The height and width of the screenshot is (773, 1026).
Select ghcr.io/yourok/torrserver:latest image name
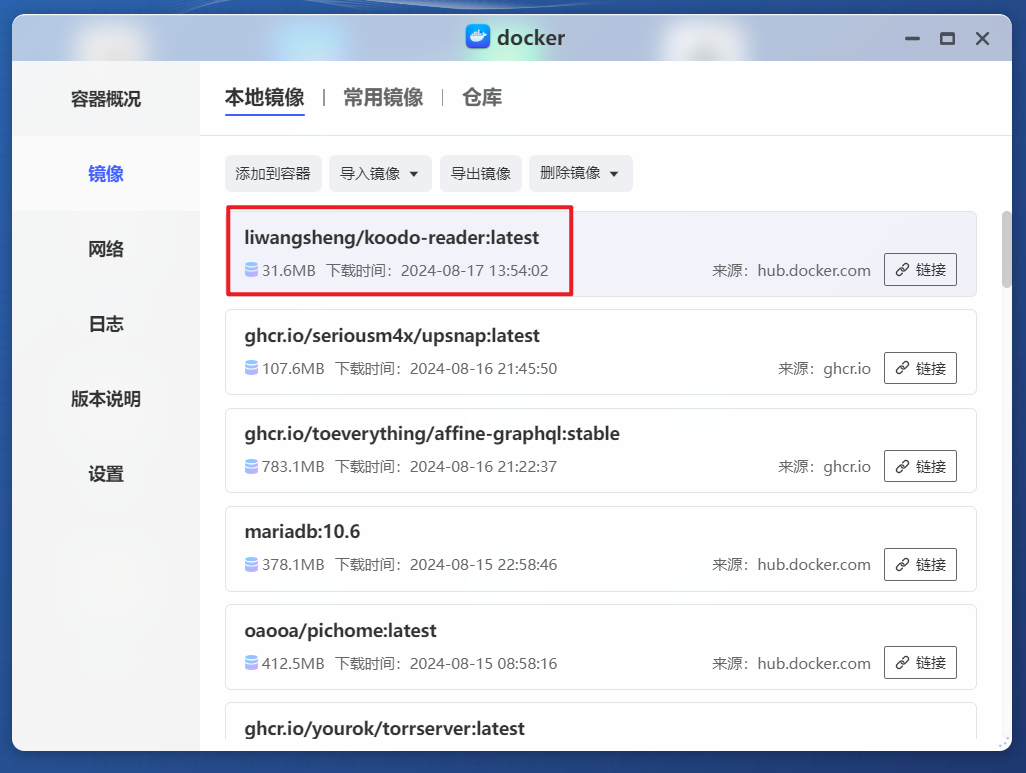click(384, 728)
